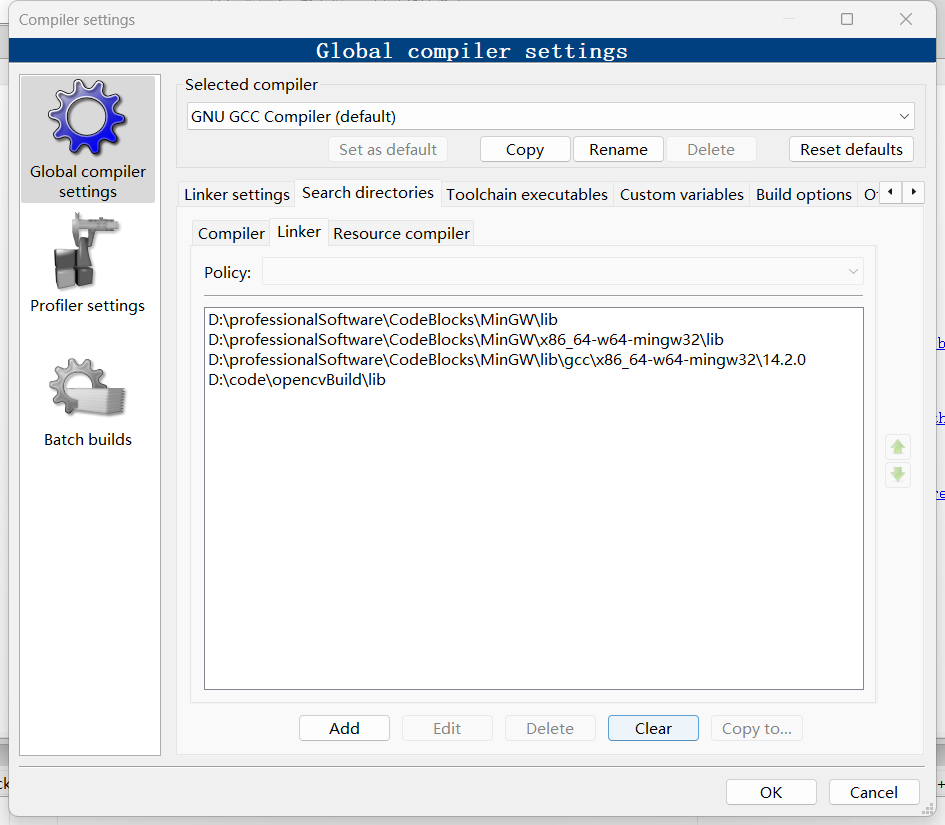This screenshot has height=825, width=945.
Task: Dismiss dialog with Cancel button
Action: pyautogui.click(x=874, y=792)
